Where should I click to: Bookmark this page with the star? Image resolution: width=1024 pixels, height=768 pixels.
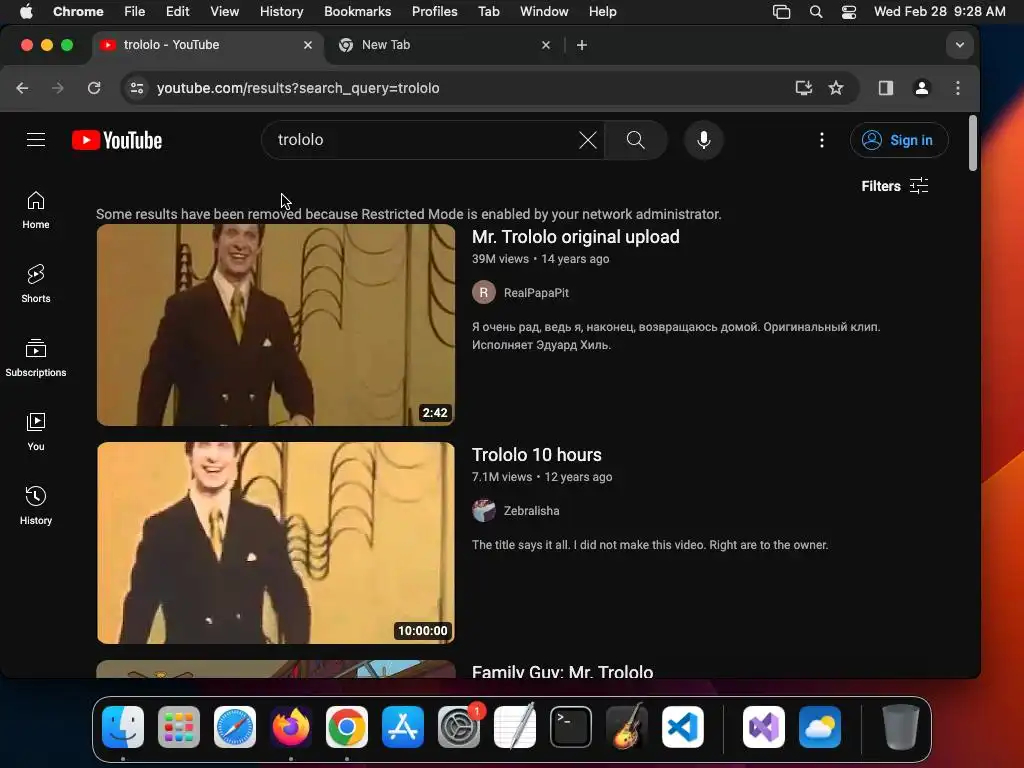(836, 88)
